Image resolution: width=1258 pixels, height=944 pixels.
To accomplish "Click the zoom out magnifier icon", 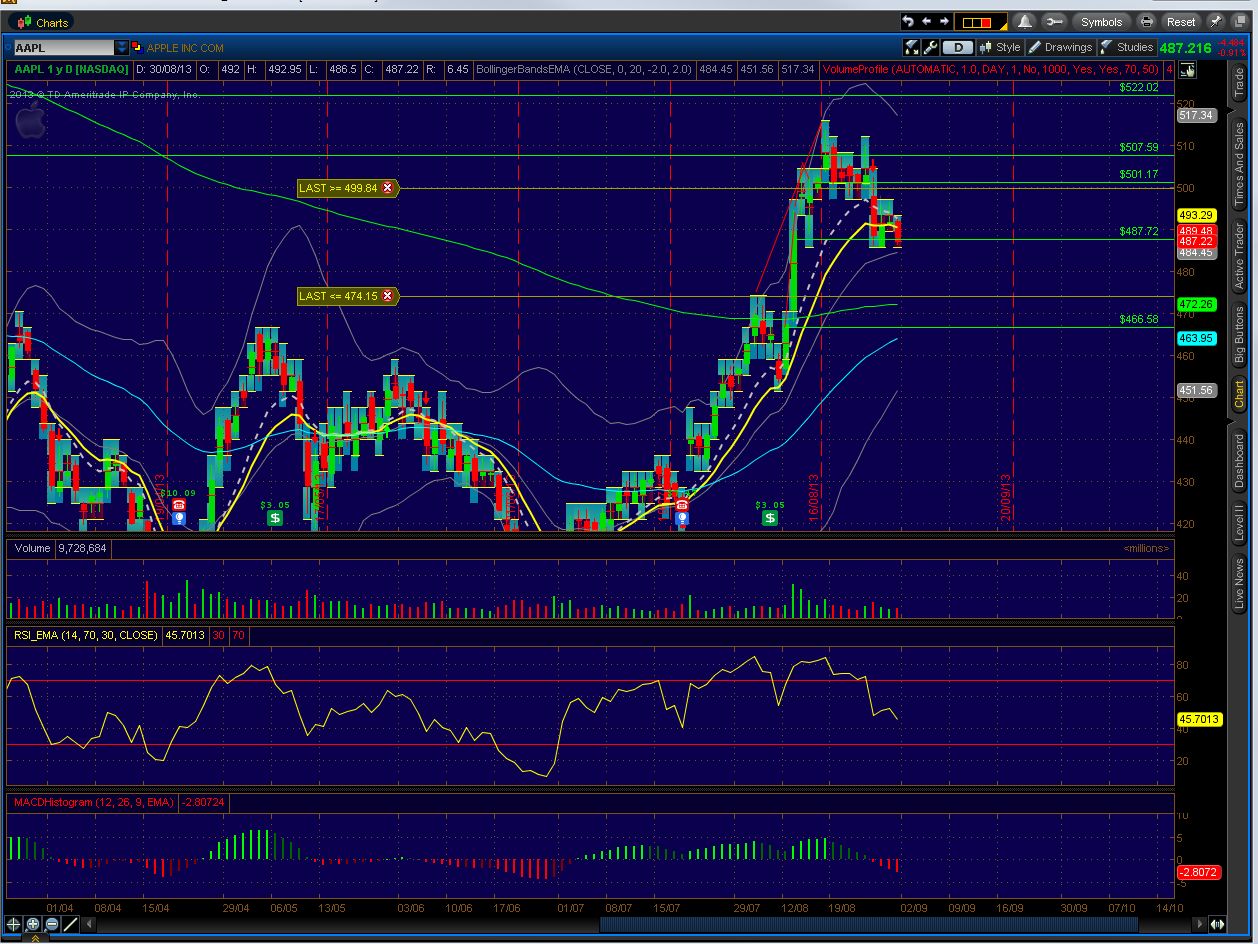I will (x=52, y=924).
